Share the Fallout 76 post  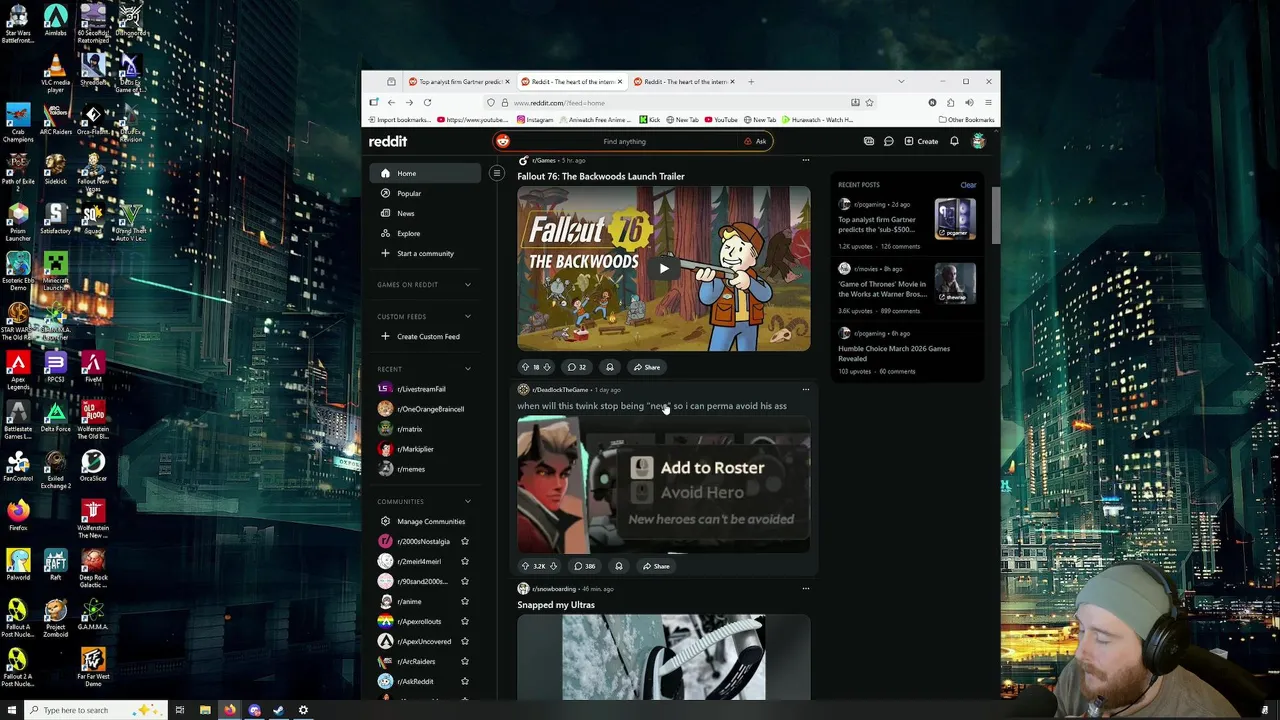point(646,367)
